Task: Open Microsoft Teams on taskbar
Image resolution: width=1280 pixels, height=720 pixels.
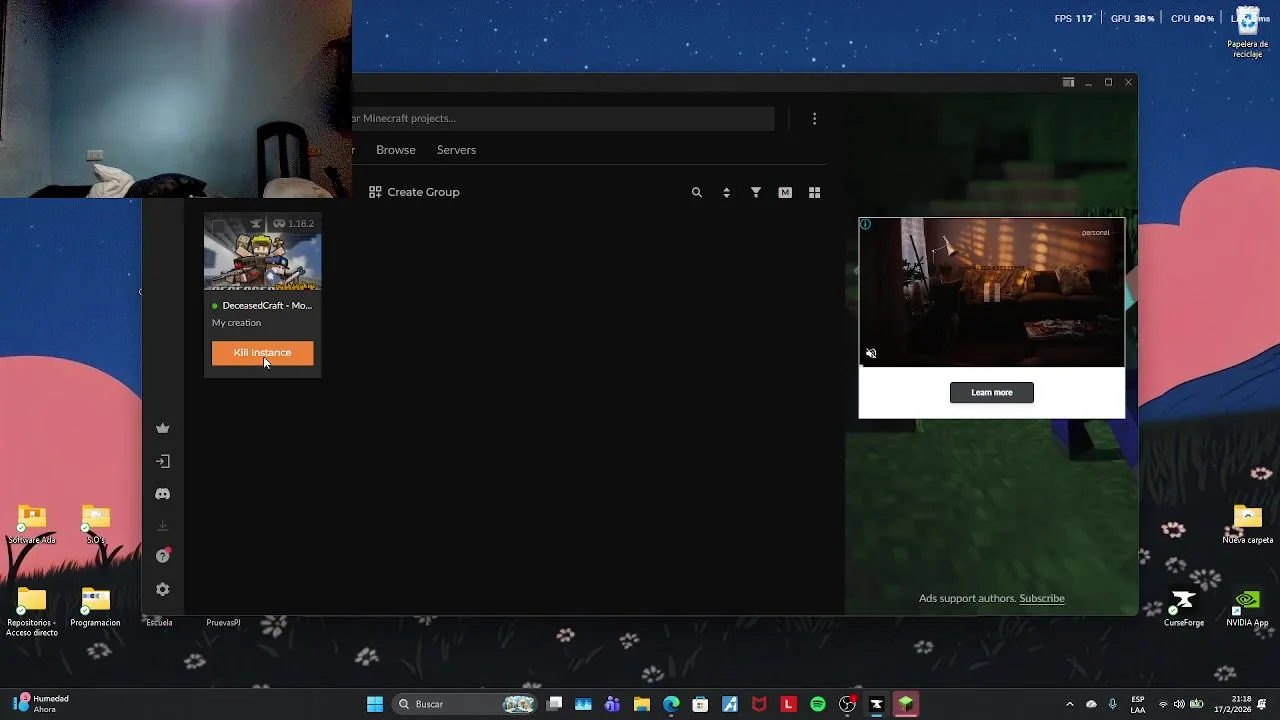Action: (613, 704)
